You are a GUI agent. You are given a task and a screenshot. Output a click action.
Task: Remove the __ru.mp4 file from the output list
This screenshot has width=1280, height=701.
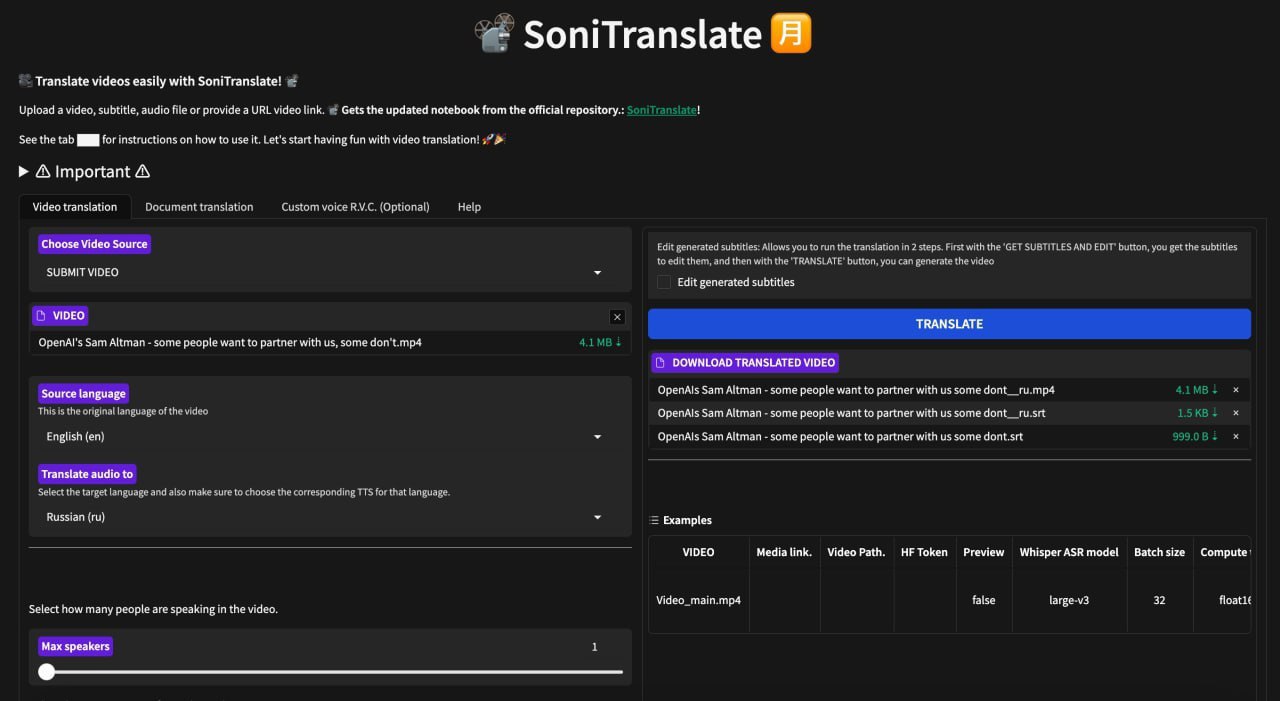[1236, 390]
